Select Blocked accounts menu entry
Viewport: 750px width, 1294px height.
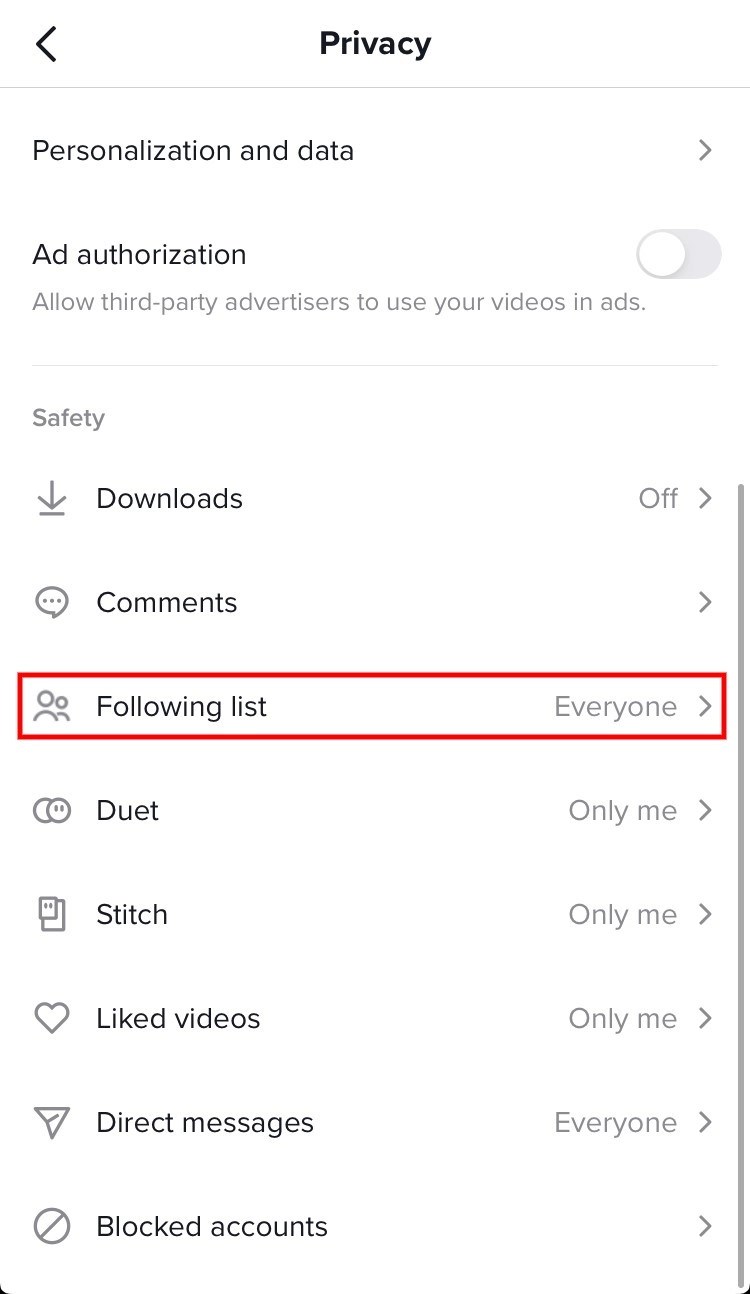pos(212,1227)
